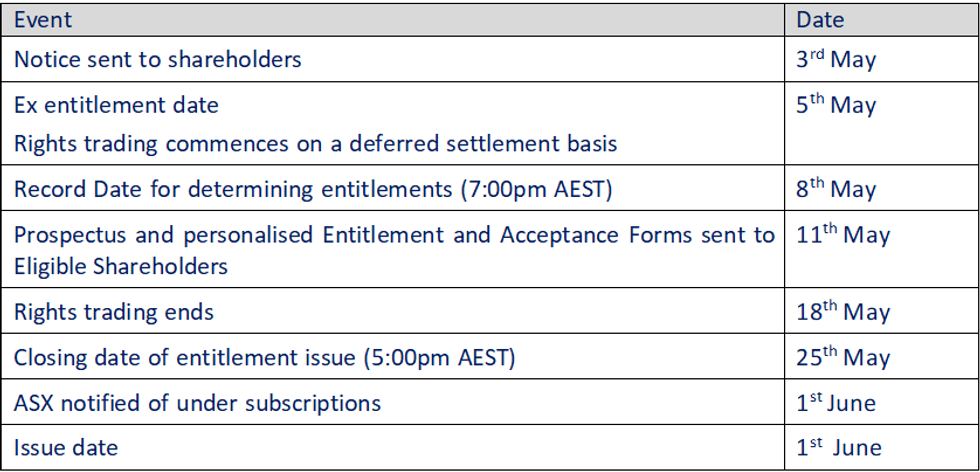Select 'Notice sent to shareholders' cell
Viewport: 980px width, 472px height.
[158, 59]
